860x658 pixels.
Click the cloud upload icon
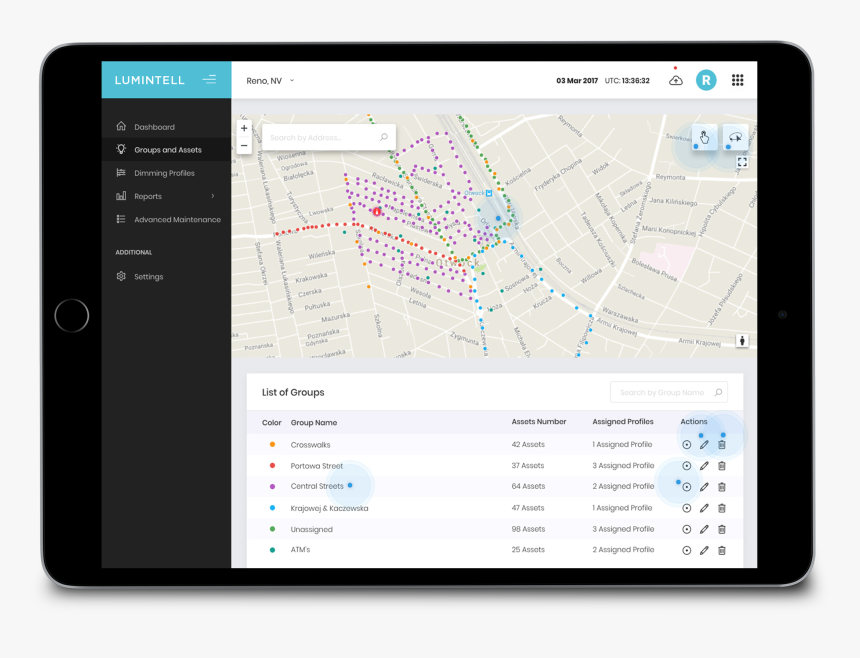[x=676, y=81]
